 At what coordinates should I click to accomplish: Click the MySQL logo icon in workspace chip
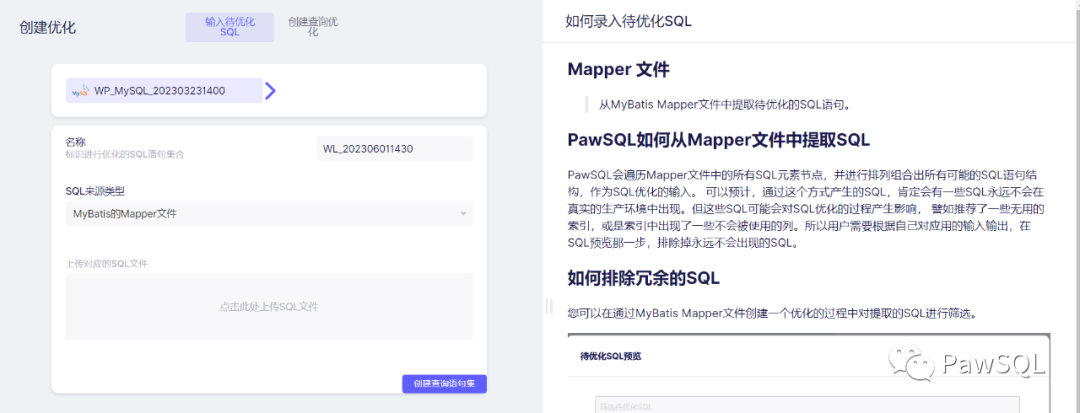[80, 91]
